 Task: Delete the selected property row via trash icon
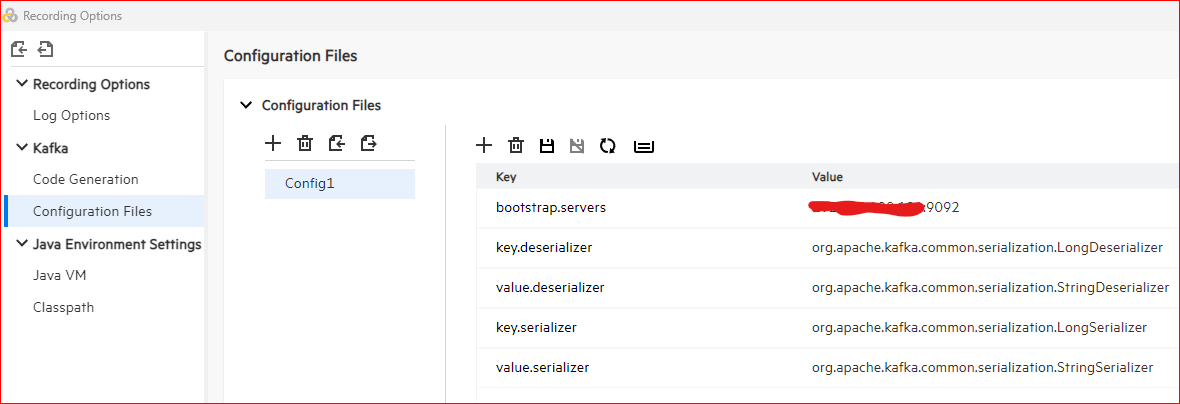click(516, 146)
